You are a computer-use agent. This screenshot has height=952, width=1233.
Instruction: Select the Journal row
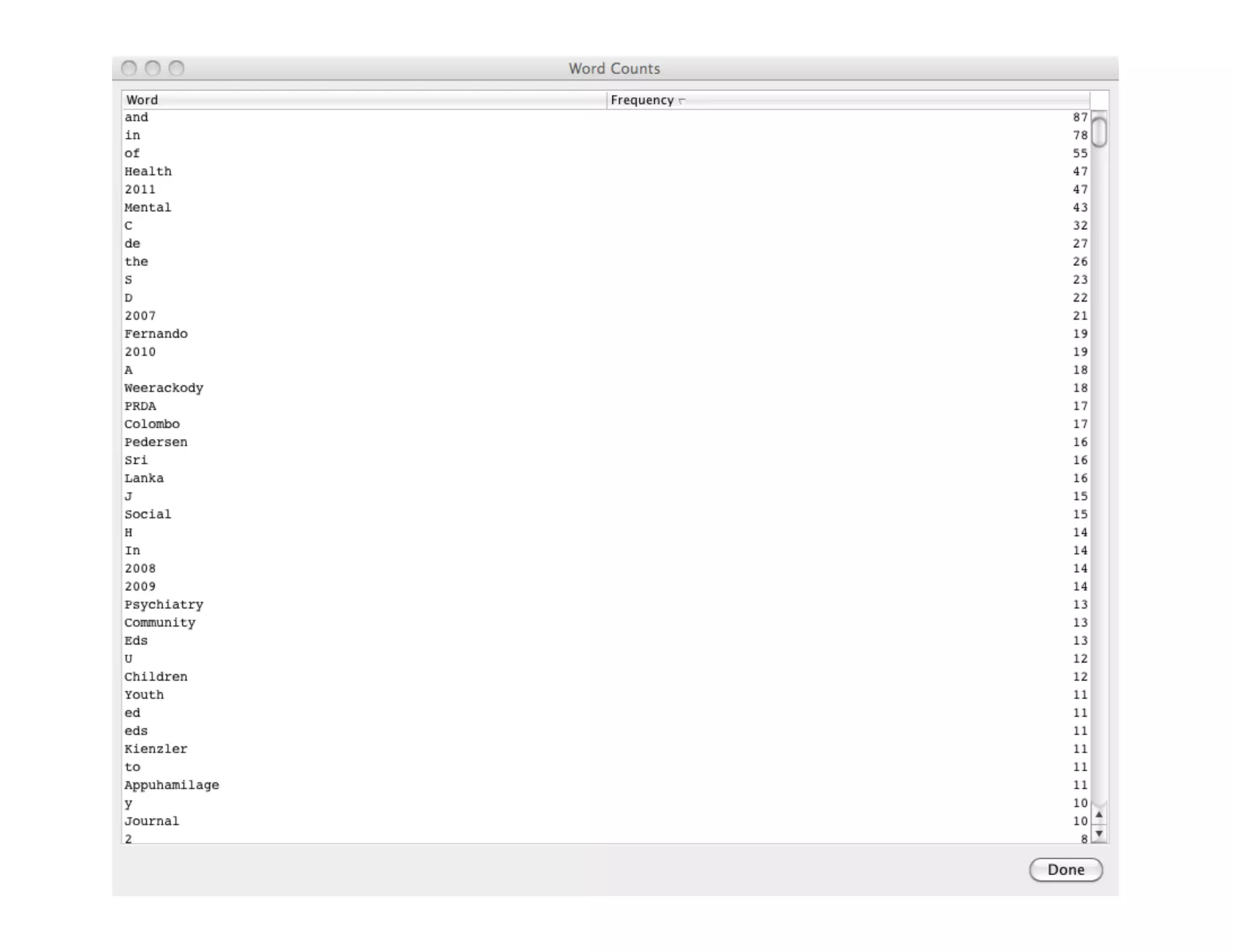[x=152, y=821]
